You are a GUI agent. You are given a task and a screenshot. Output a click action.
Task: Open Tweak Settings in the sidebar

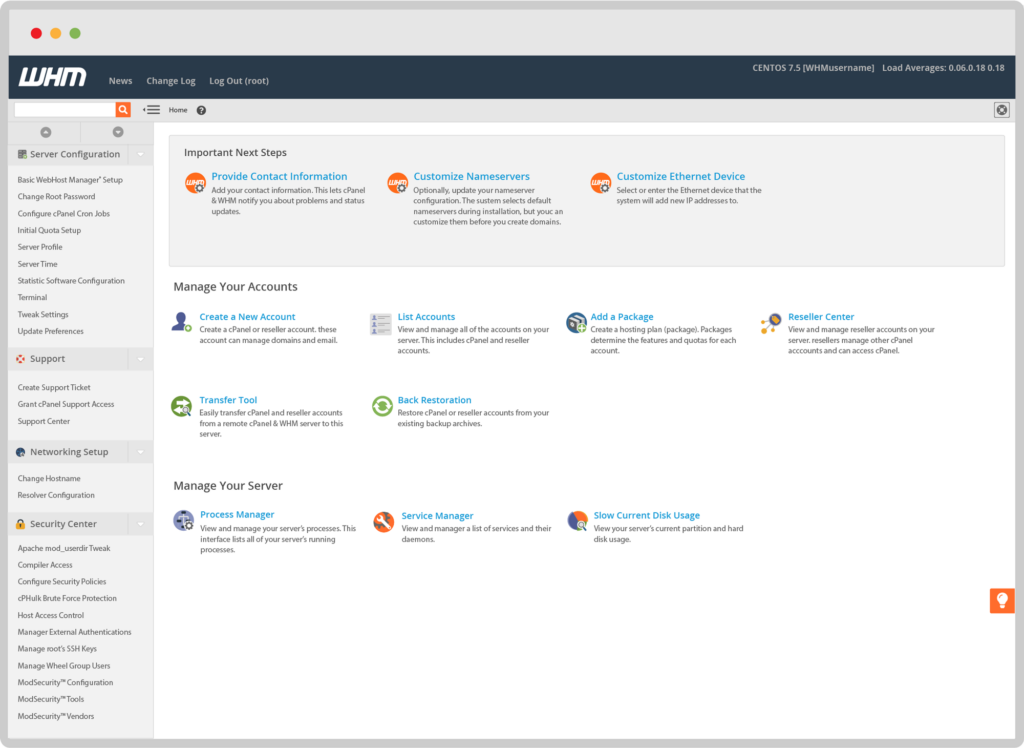(x=43, y=315)
